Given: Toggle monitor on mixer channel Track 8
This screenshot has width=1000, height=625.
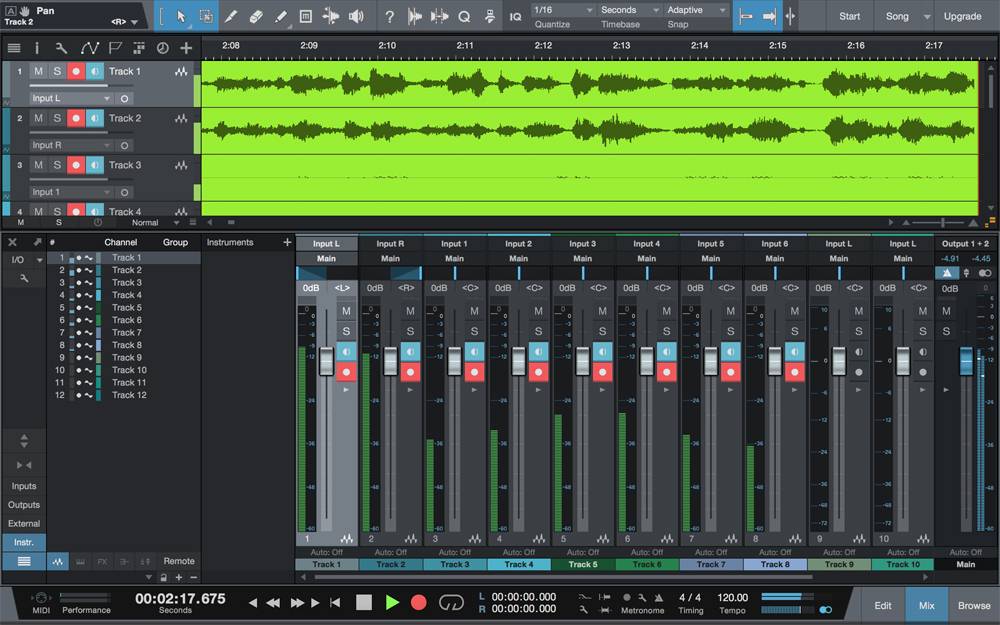Looking at the screenshot, I should (795, 351).
